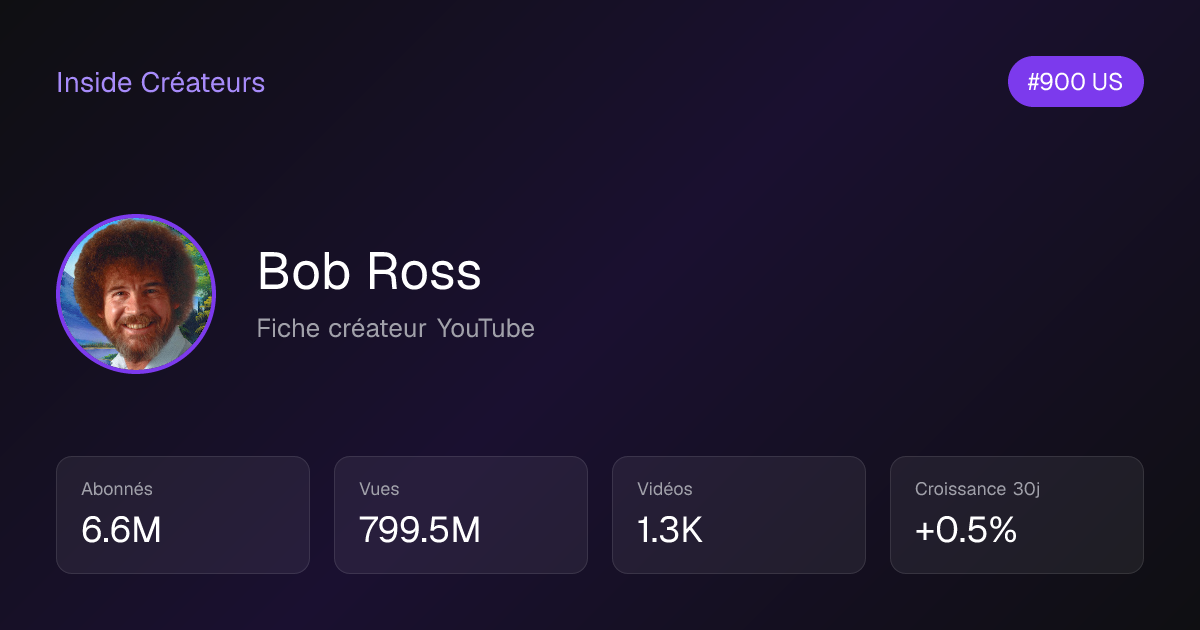Click the 1.3K videos figure

(670, 531)
